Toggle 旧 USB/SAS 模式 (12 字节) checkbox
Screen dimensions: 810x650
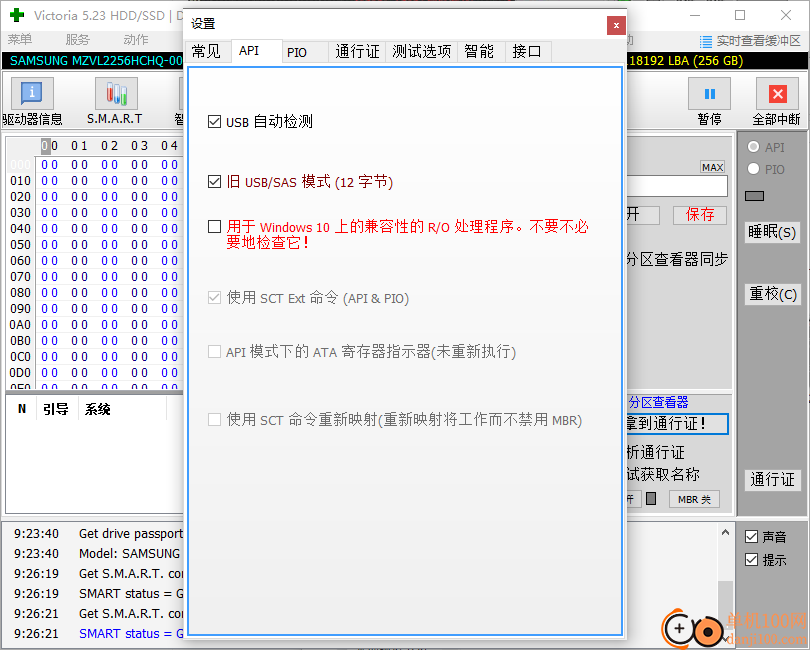point(214,182)
